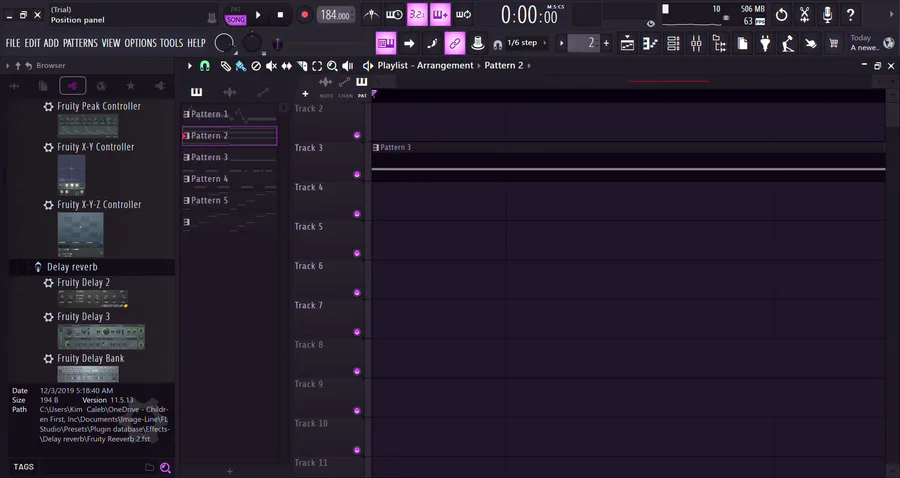Click the 184.000 tempo field
This screenshot has height=478, width=900.
coord(335,15)
